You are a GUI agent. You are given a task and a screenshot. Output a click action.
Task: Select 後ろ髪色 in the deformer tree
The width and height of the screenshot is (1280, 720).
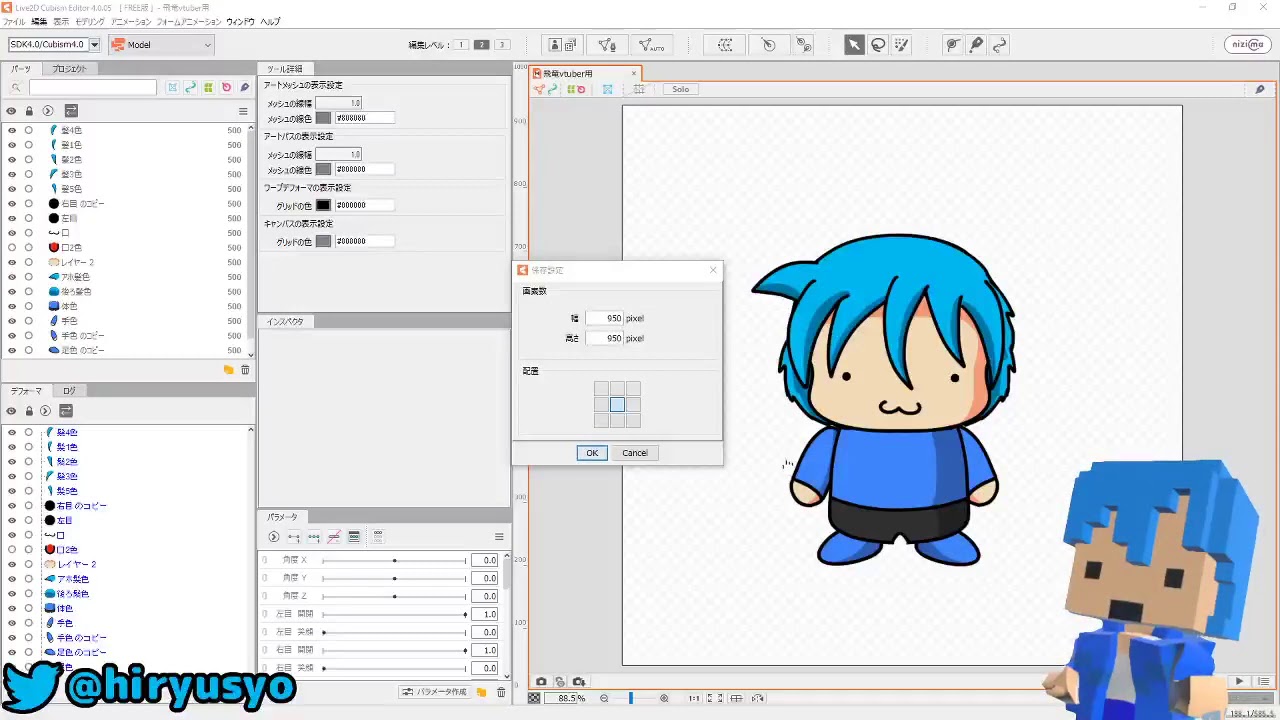pyautogui.click(x=72, y=594)
